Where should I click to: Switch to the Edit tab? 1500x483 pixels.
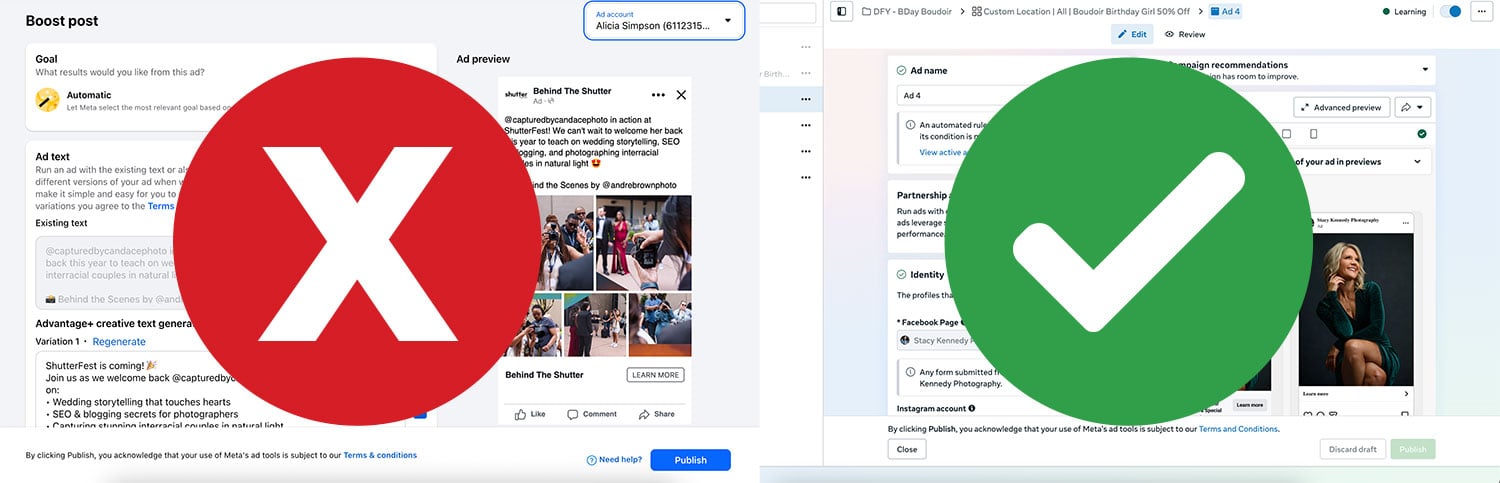1132,34
